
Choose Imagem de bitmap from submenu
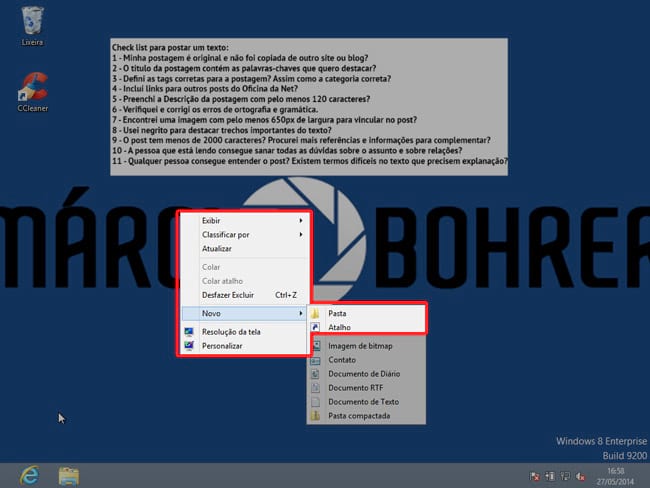361,346
